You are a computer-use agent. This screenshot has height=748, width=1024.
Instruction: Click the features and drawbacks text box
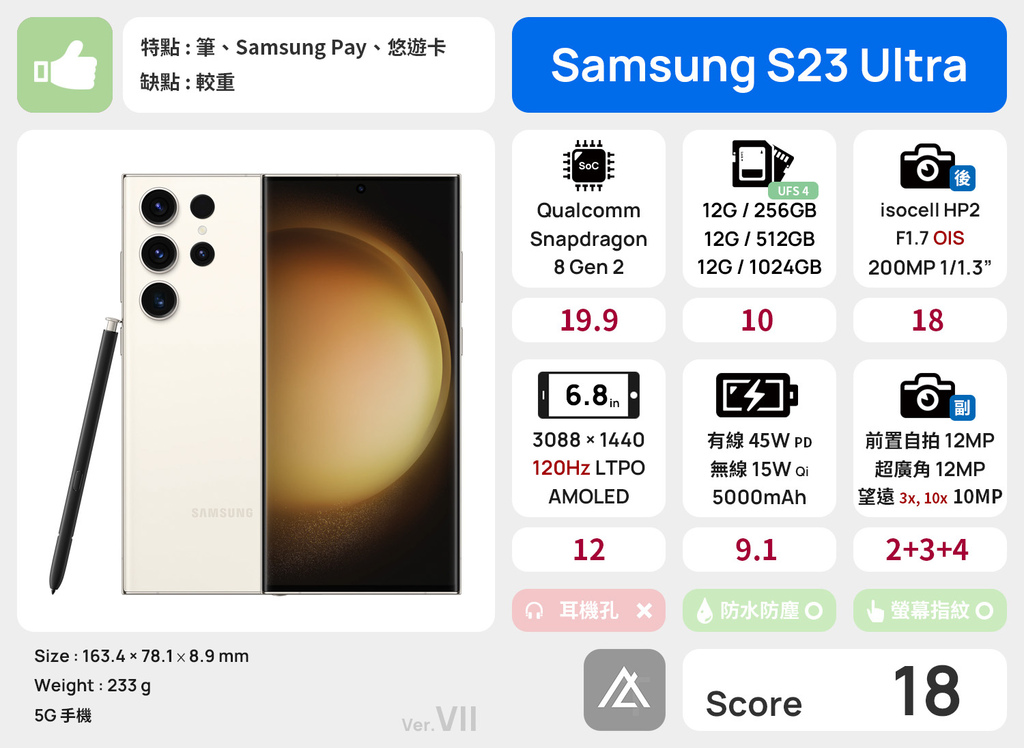coord(308,65)
